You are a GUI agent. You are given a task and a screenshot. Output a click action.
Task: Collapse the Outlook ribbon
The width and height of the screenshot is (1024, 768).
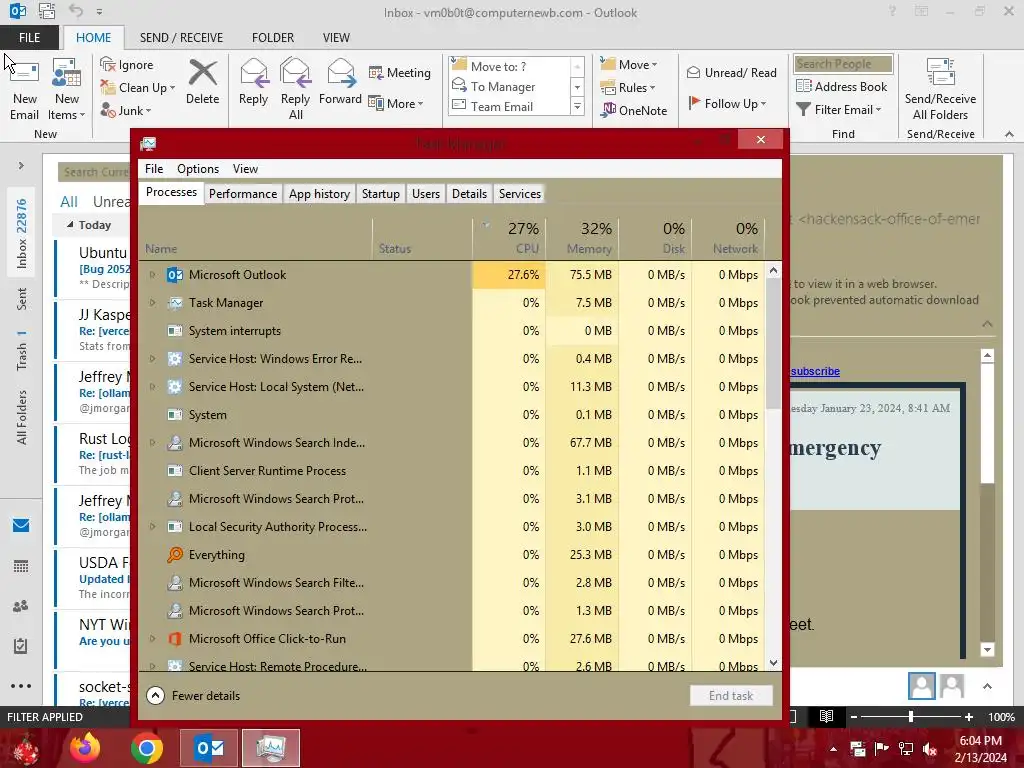tap(1009, 134)
